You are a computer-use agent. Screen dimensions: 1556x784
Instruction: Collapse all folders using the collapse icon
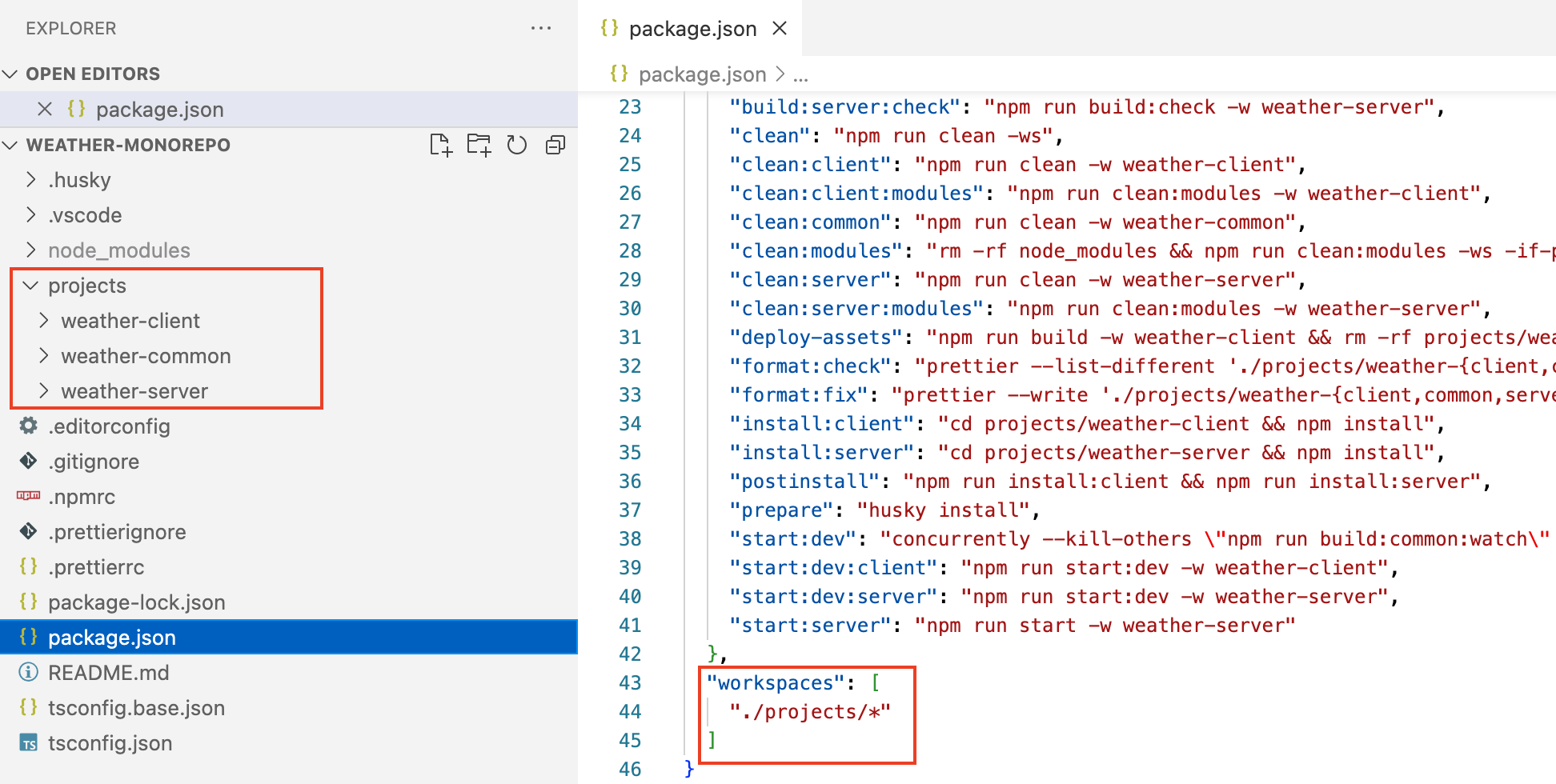click(x=555, y=145)
